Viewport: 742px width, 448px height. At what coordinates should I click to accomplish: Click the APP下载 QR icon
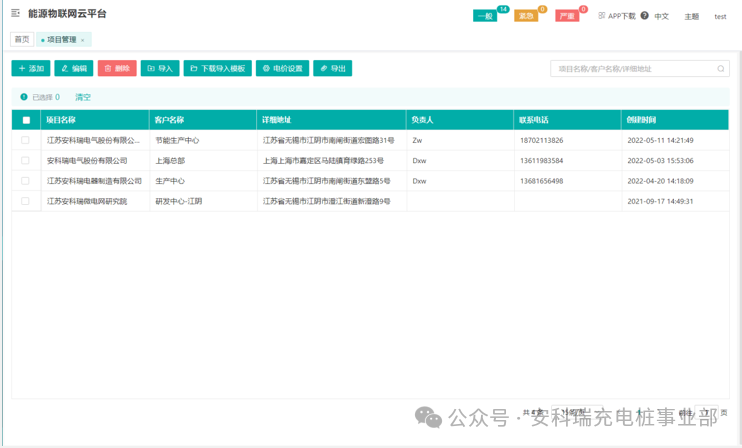[601, 16]
